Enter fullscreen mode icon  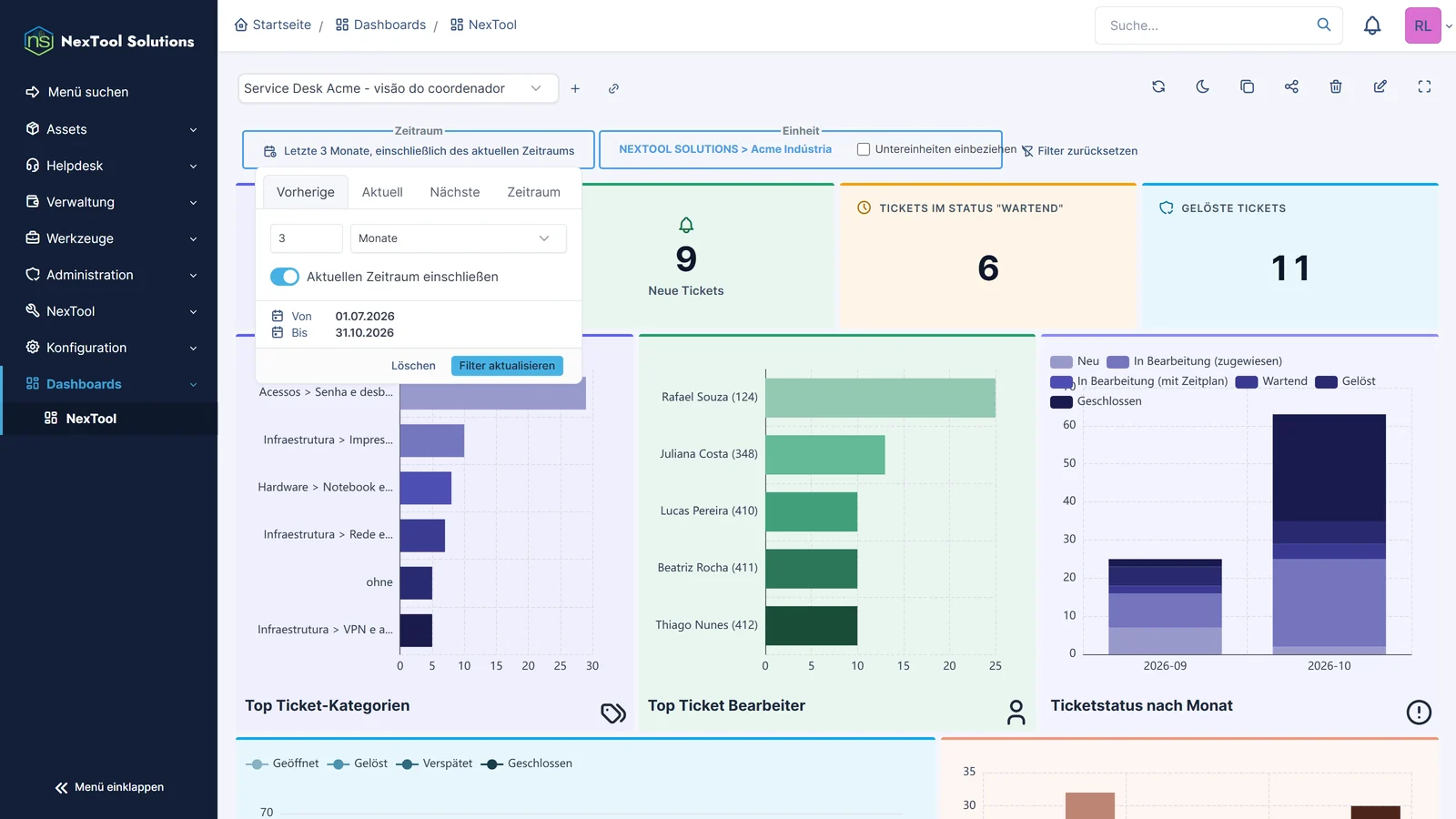[x=1424, y=86]
